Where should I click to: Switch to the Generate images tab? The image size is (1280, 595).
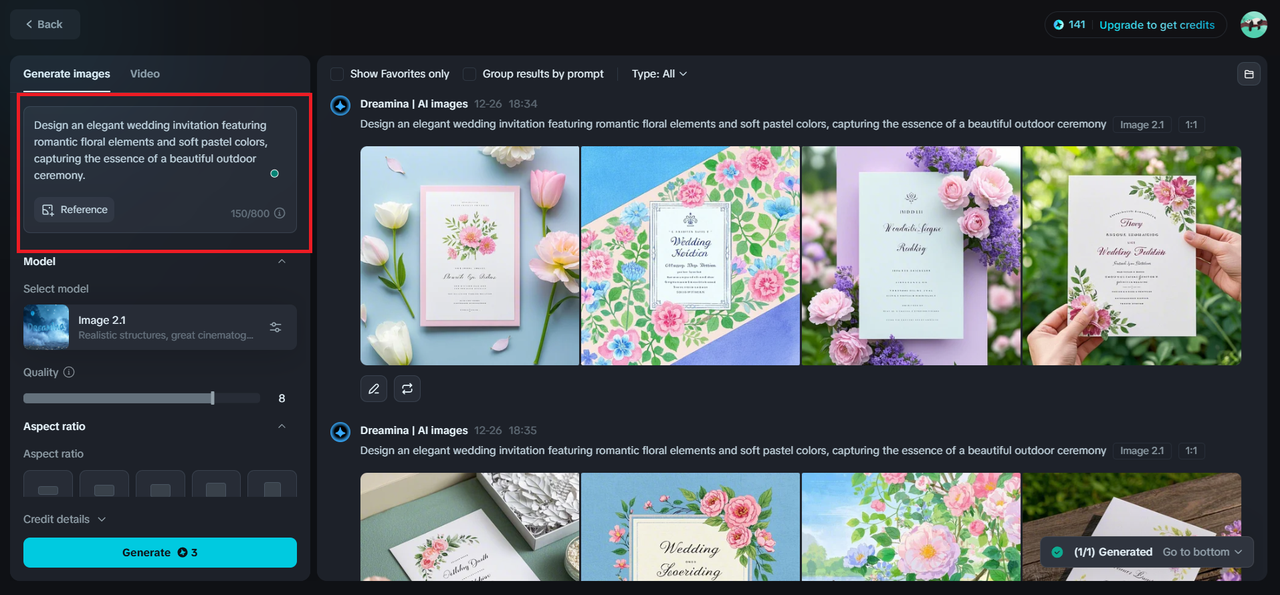click(x=67, y=74)
